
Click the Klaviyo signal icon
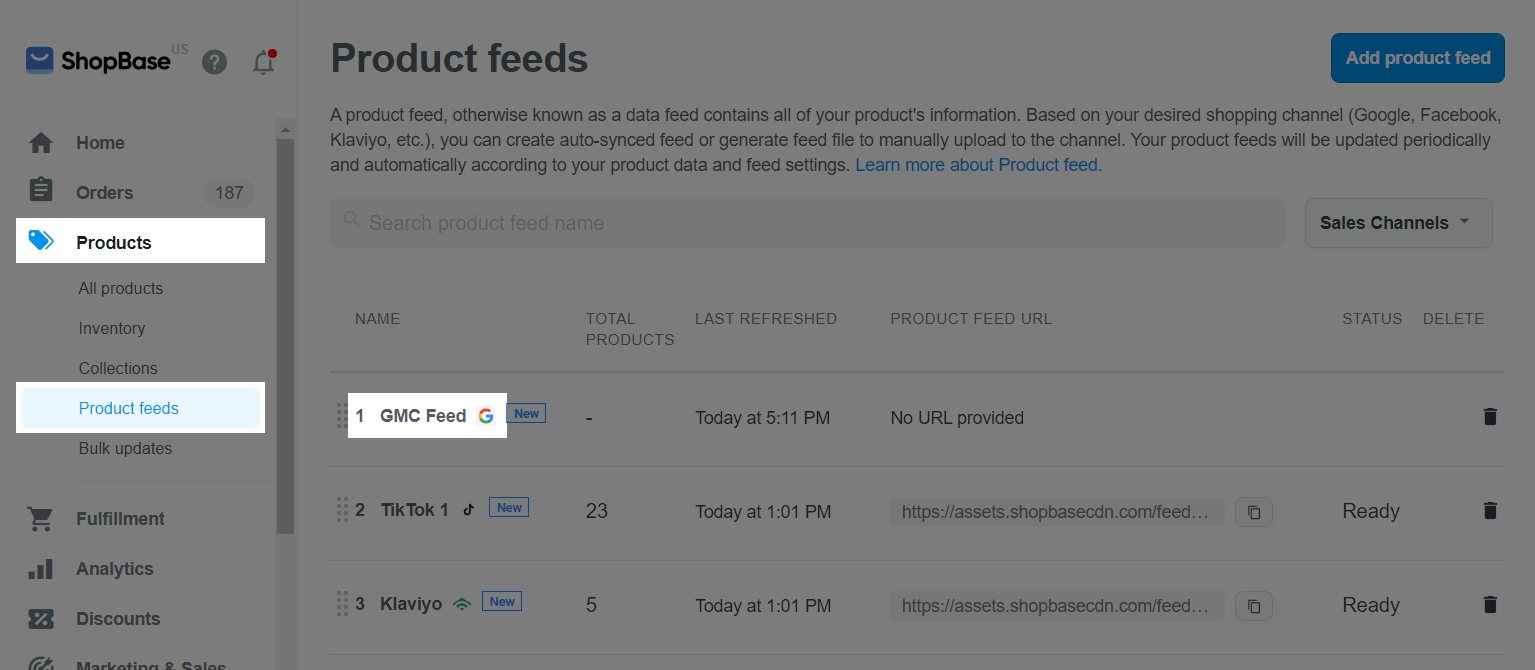coord(461,603)
